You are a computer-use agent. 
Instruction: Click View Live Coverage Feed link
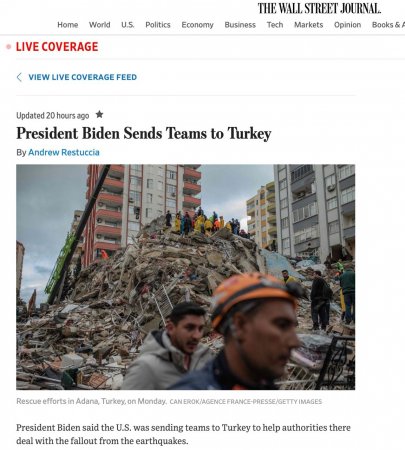83,77
